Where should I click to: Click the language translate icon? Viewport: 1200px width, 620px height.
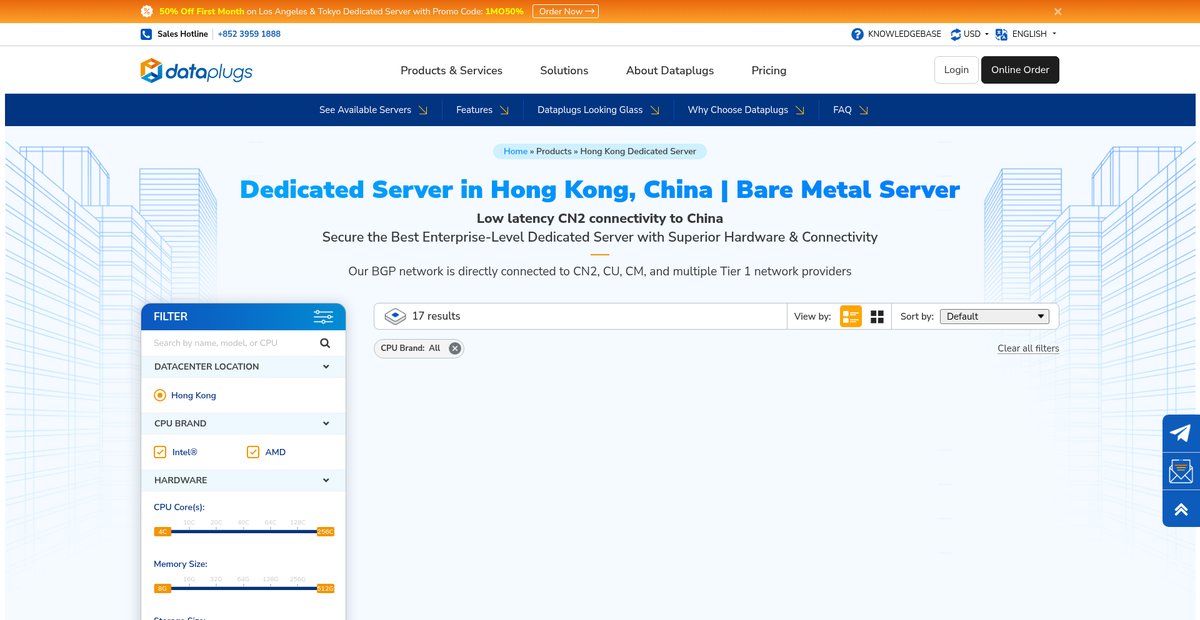(x=1001, y=34)
